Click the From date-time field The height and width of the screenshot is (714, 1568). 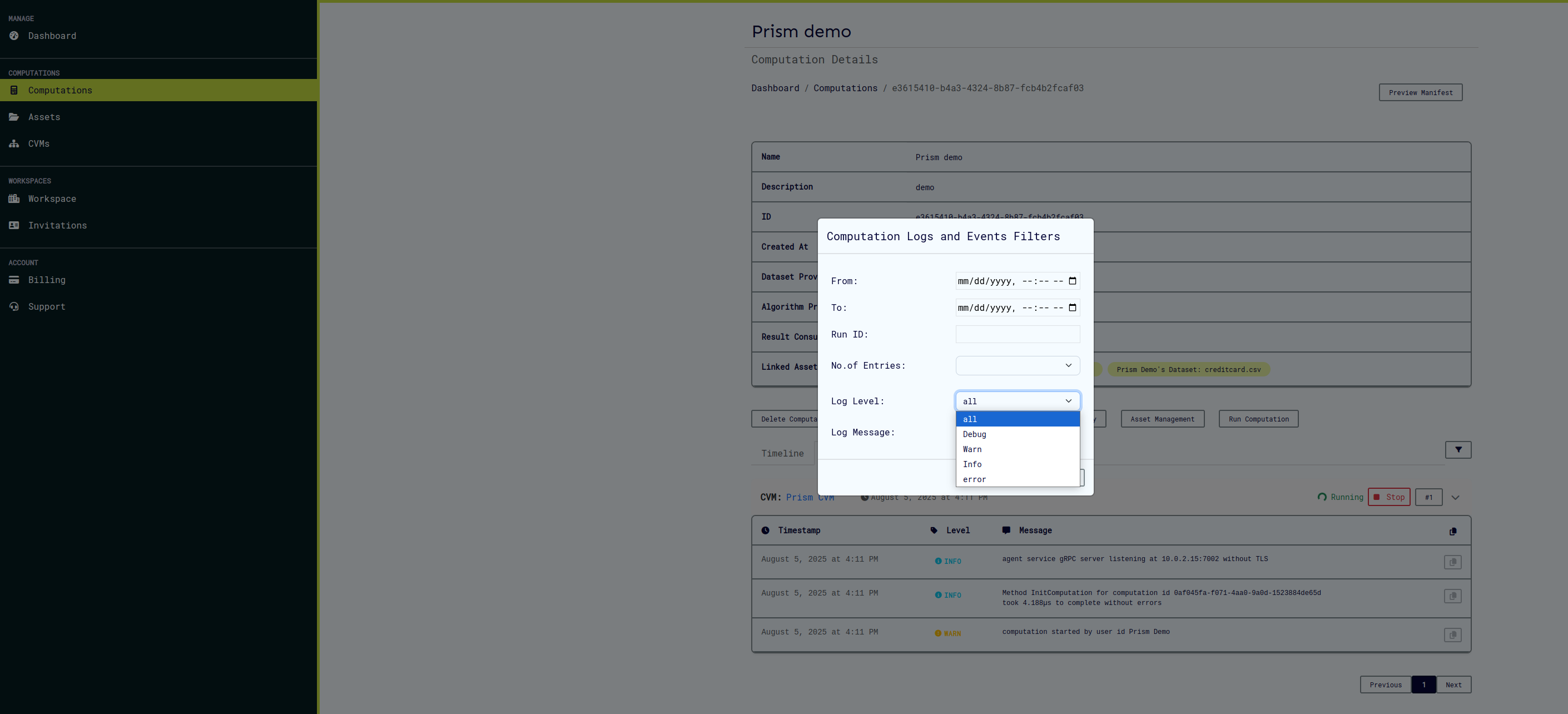tap(1017, 281)
